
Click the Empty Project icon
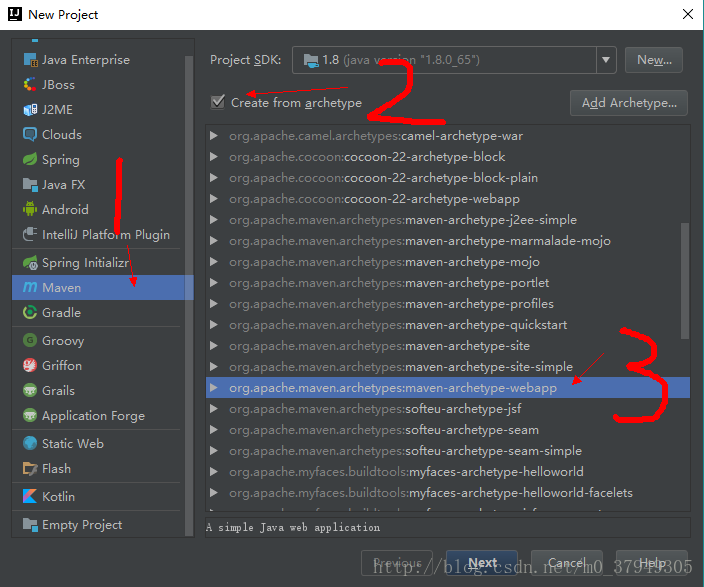coord(30,525)
